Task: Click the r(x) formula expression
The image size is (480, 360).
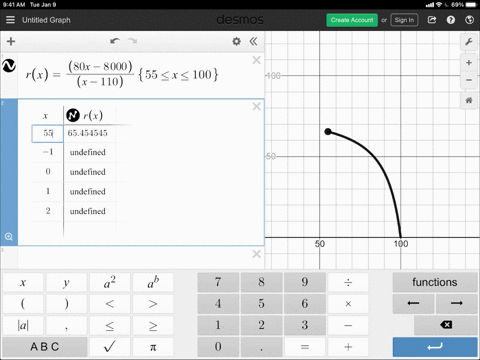Action: pyautogui.click(x=122, y=74)
